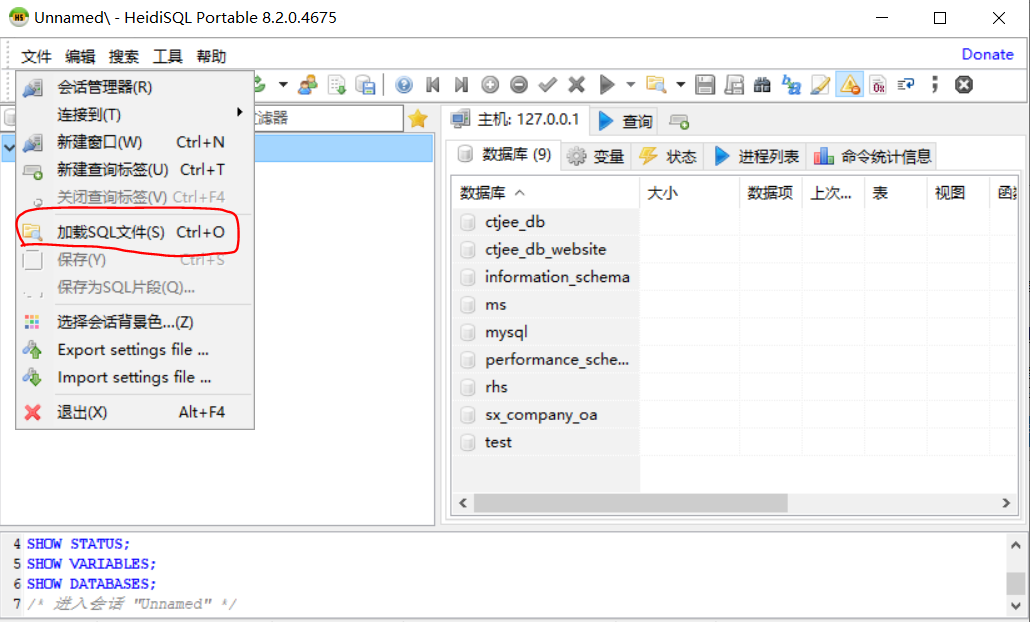Run the query with toolbar play icon

pyautogui.click(x=607, y=85)
